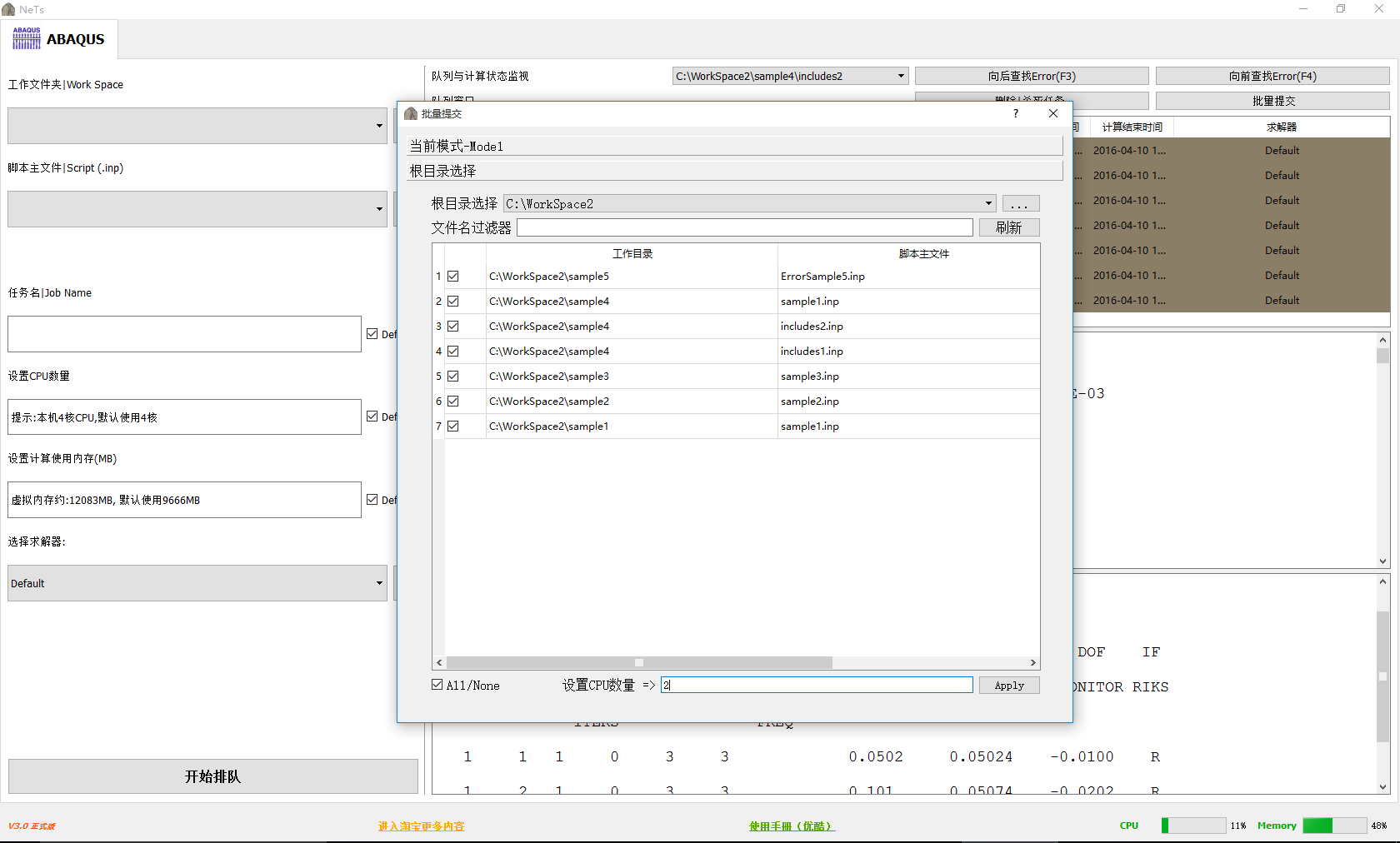The width and height of the screenshot is (1400, 843).
Task: Click the 脚本主文件 column header
Action: [x=923, y=254]
